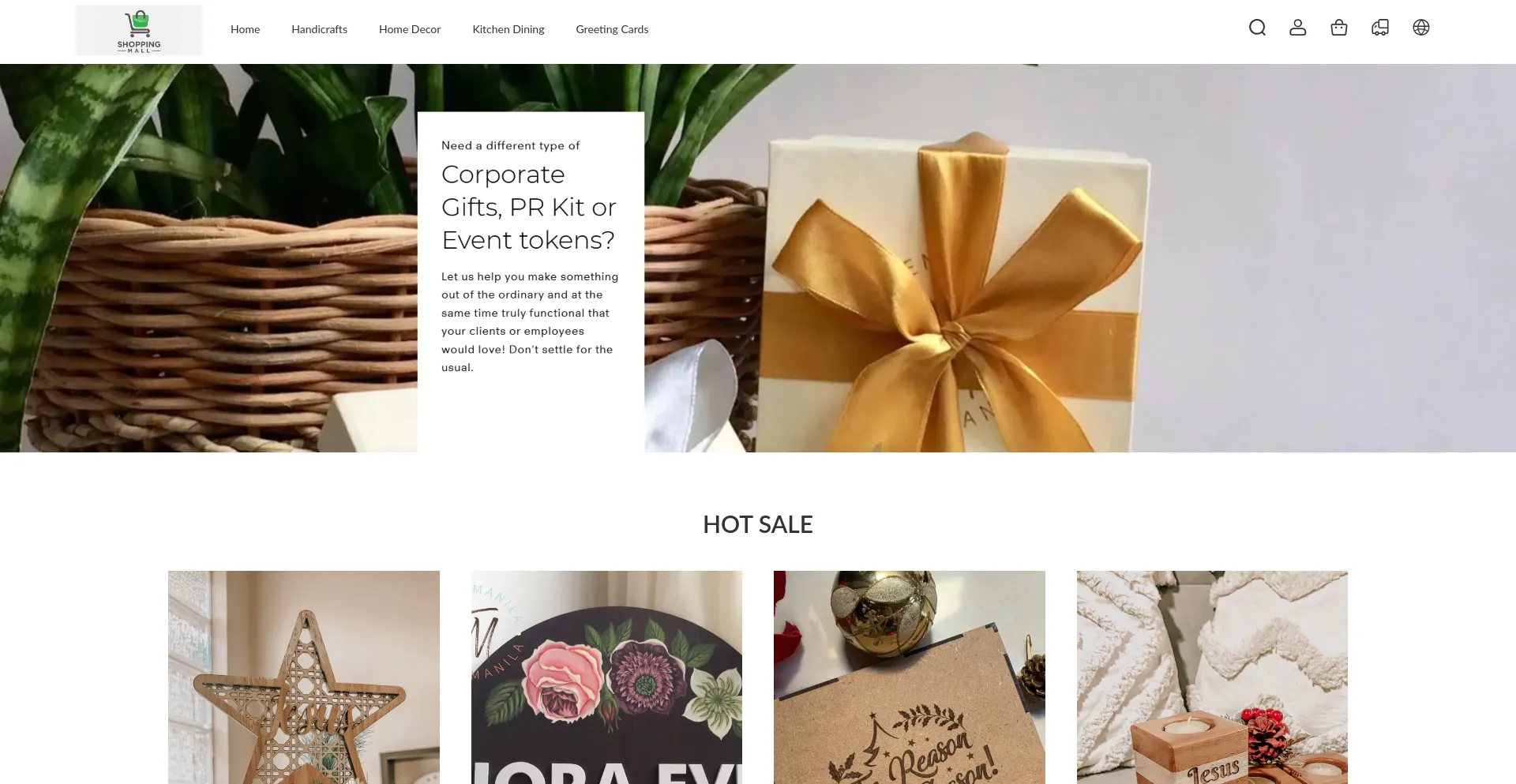Image resolution: width=1516 pixels, height=784 pixels.
Task: Open the floral round sign product
Action: click(x=606, y=677)
